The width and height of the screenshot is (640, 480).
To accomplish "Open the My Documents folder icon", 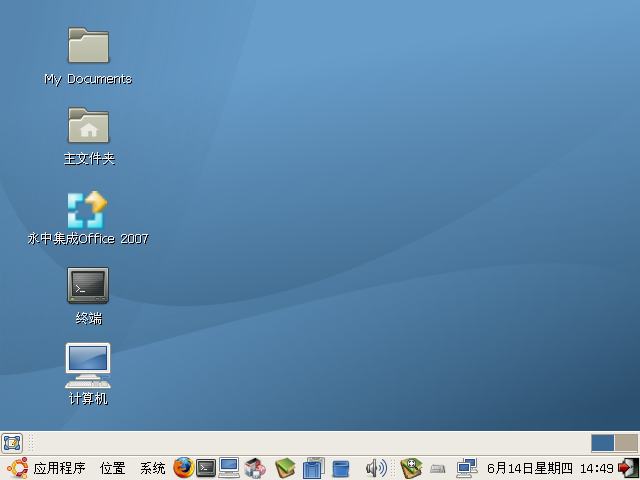I will 88,45.
